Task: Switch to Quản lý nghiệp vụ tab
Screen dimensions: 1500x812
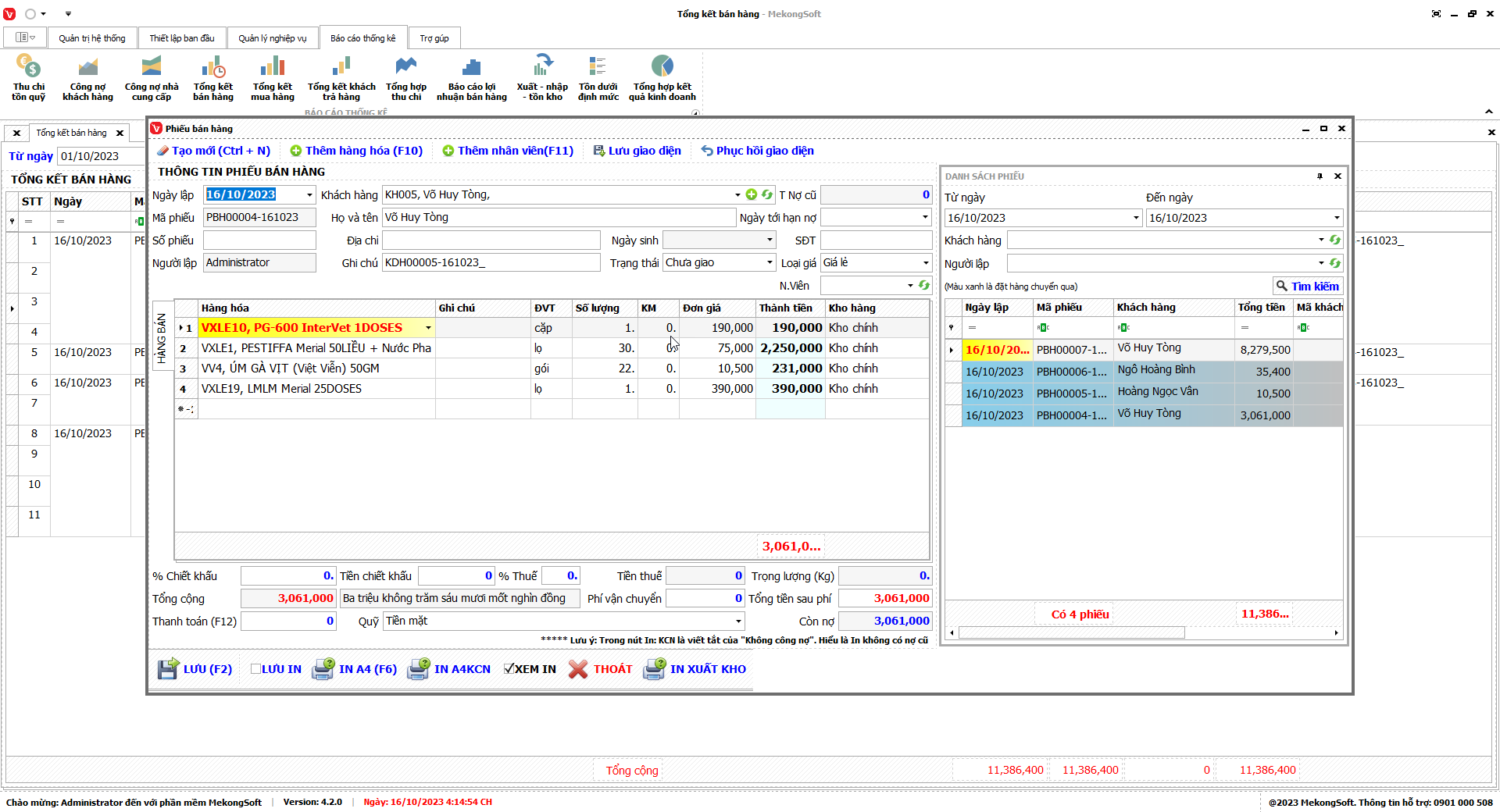Action: pyautogui.click(x=272, y=38)
